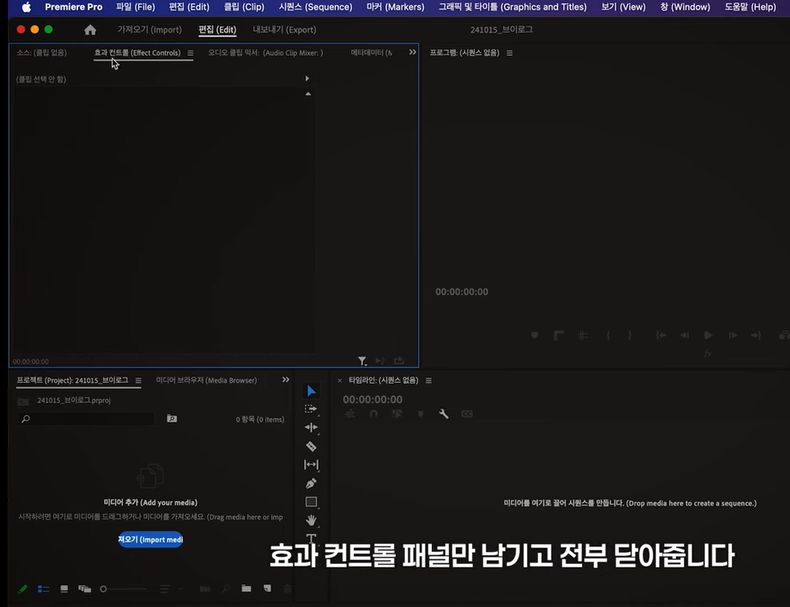The width and height of the screenshot is (790, 607).
Task: Select the Pen tool
Action: [x=311, y=484]
